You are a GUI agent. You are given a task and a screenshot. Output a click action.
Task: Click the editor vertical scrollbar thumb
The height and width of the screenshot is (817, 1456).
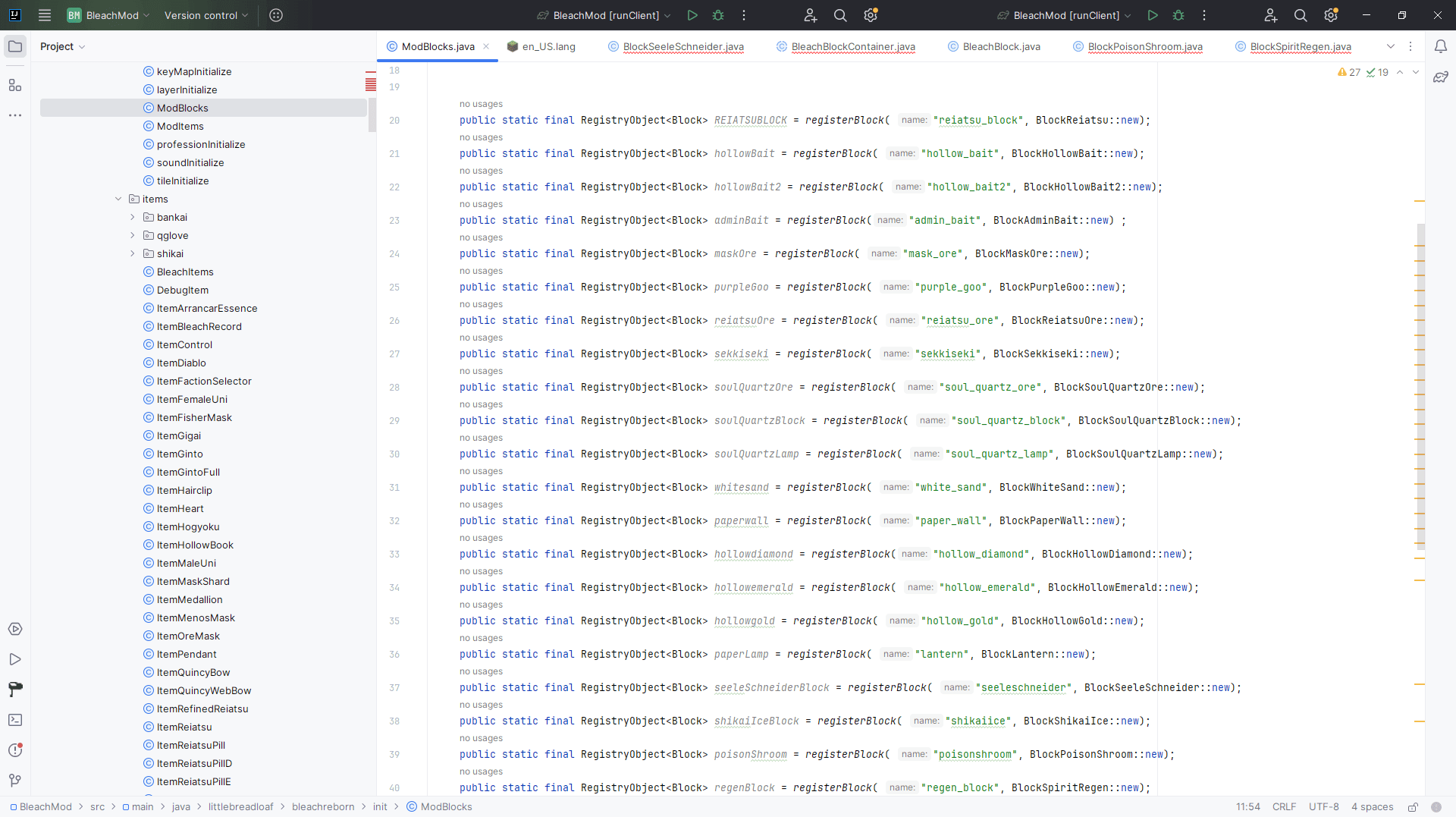[1420, 386]
